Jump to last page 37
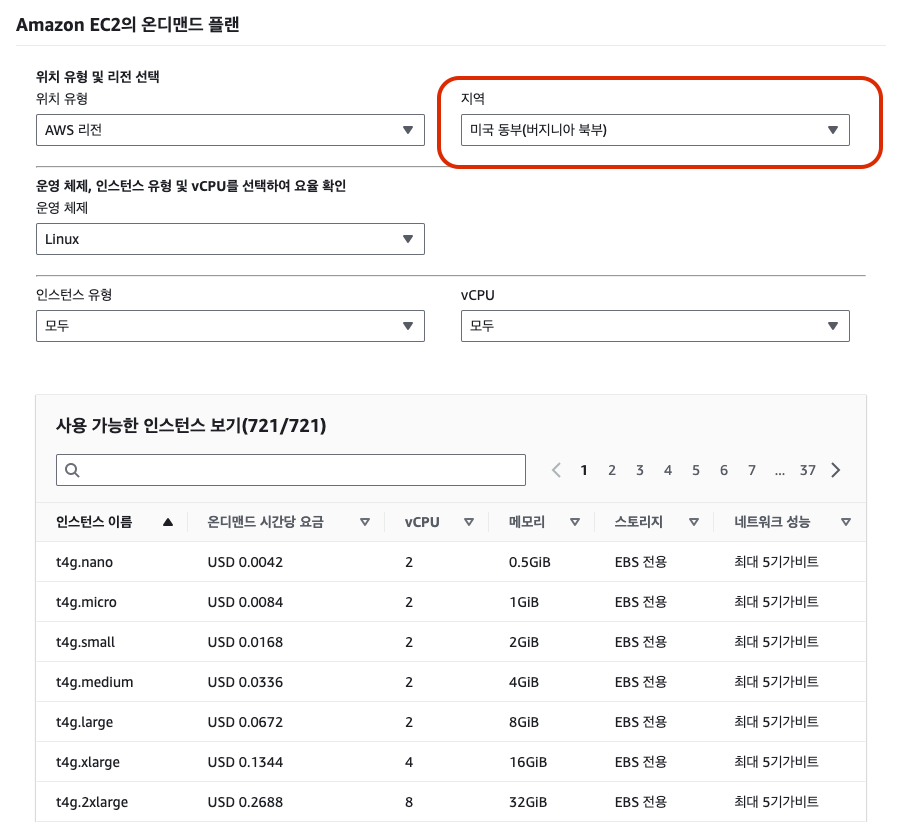 pyautogui.click(x=808, y=470)
